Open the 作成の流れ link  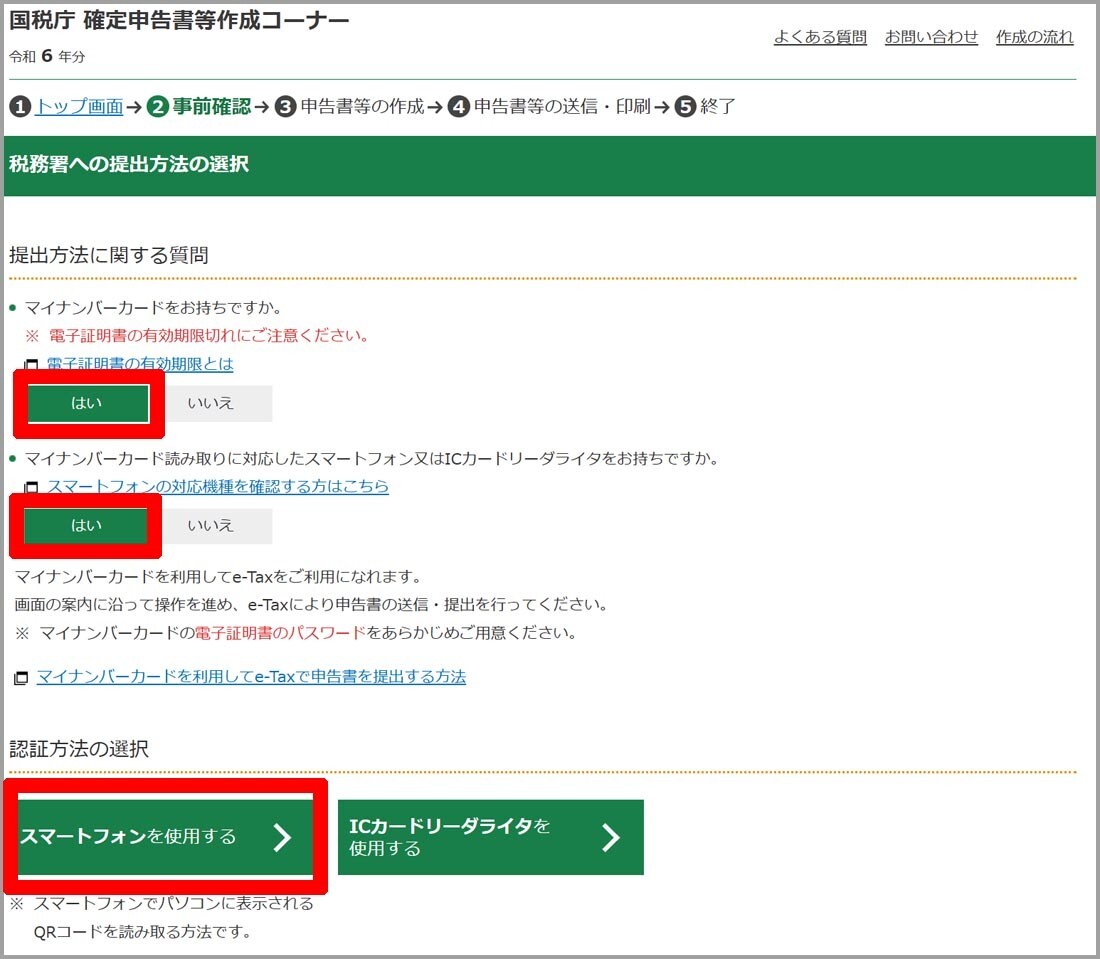[1035, 37]
